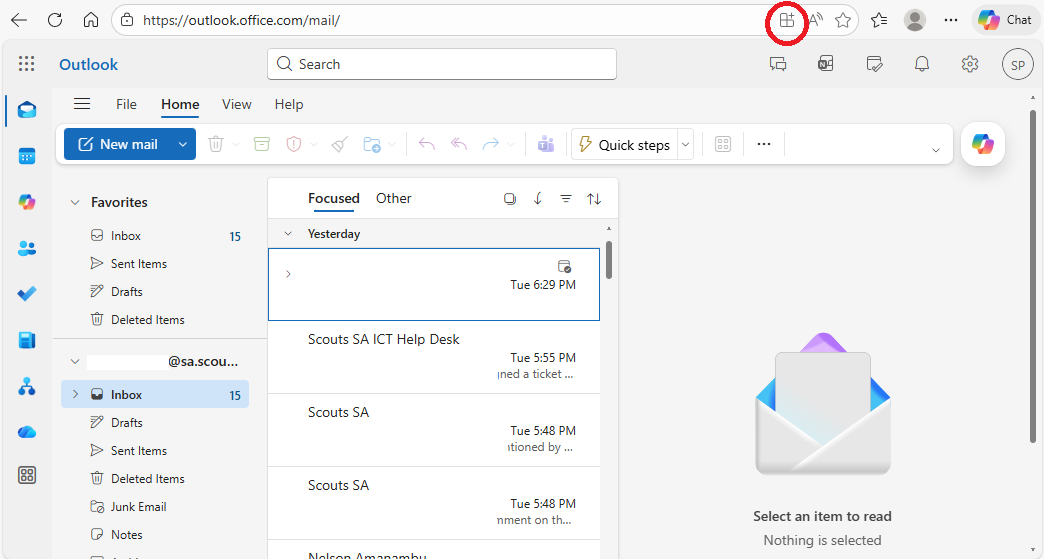Click the Microsoft 365 app launcher grid
Screen dimensions: 1044x559
tap(27, 64)
